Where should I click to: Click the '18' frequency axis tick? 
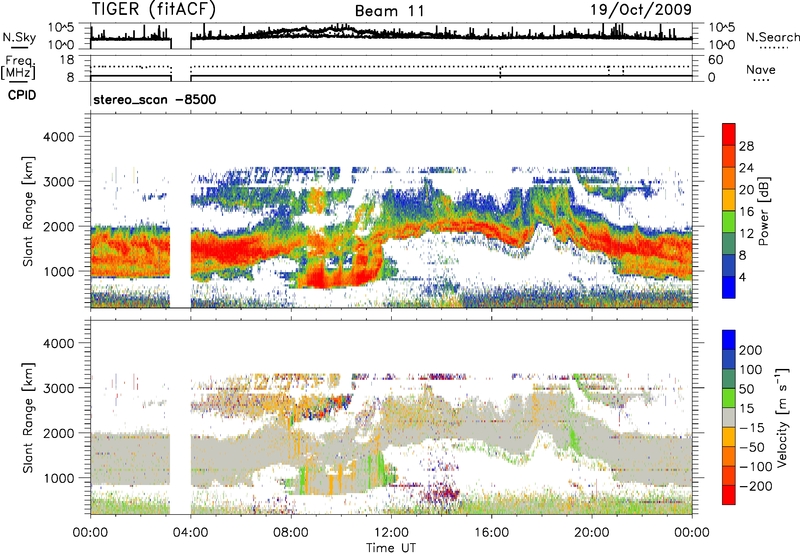click(x=67, y=59)
